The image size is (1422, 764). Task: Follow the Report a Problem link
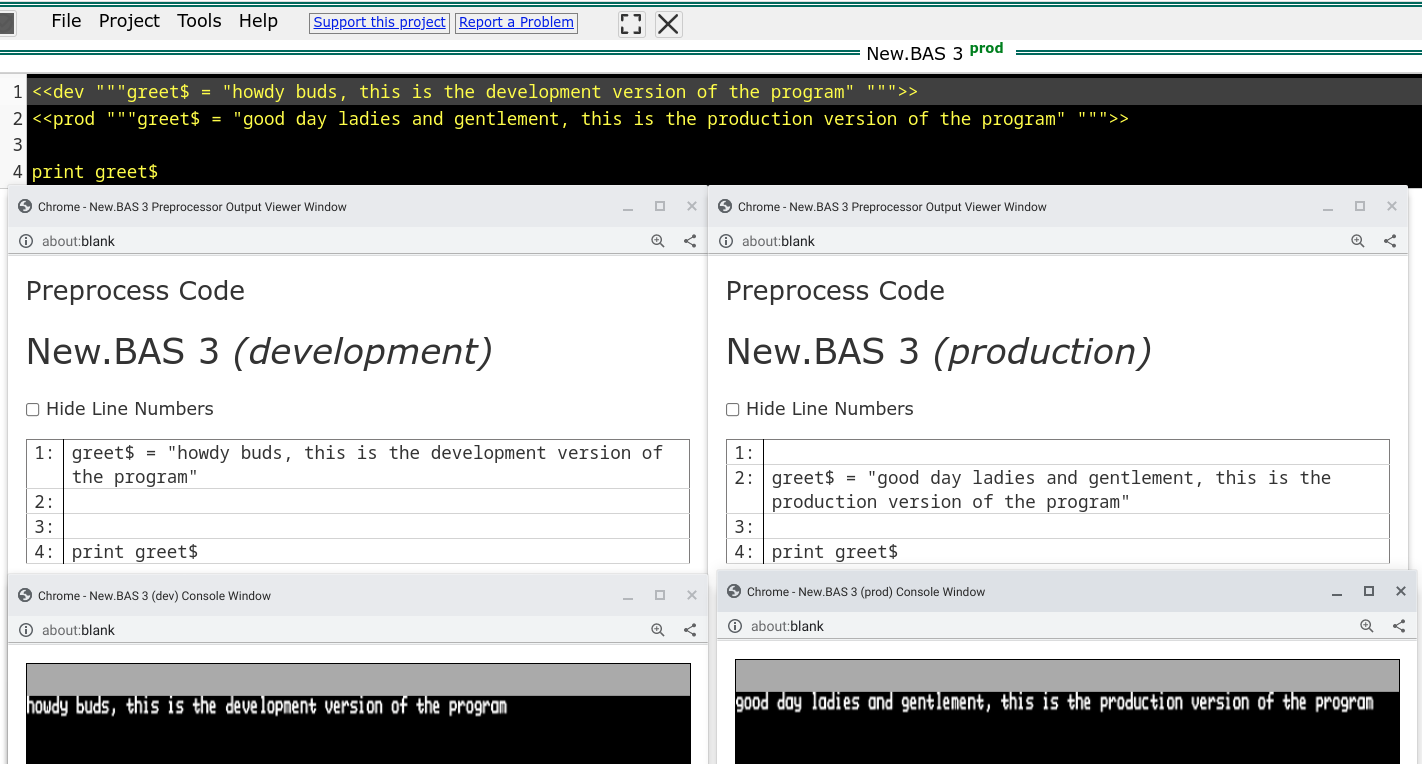[516, 22]
